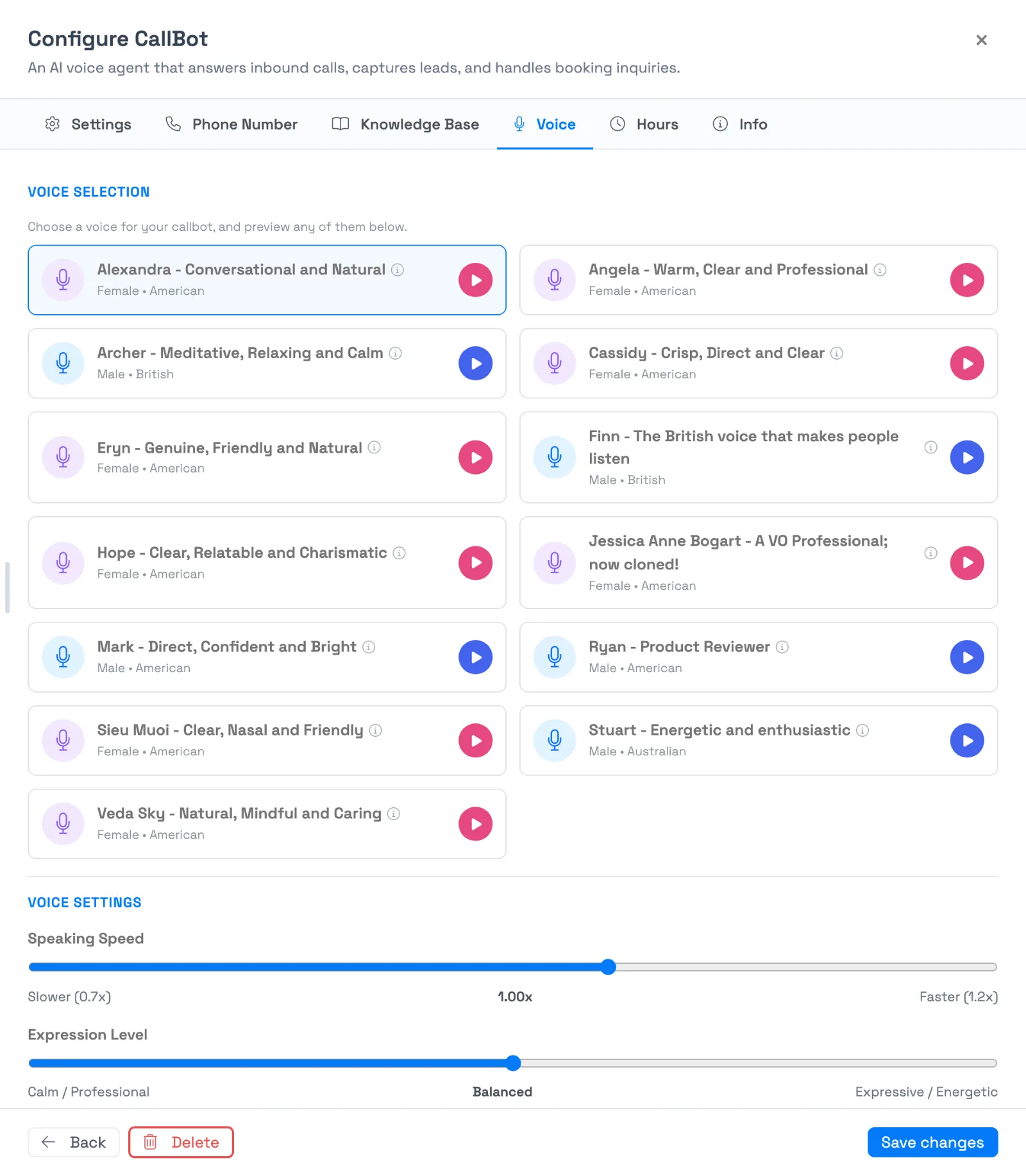Play preview of Hope voice
The width and height of the screenshot is (1026, 1176).
[475, 563]
